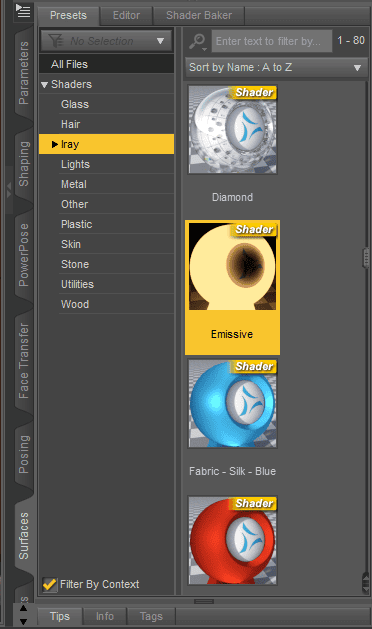Image resolution: width=372 pixels, height=629 pixels.
Task: Select the Fabric - Silk - Blue shader
Action: click(x=232, y=404)
